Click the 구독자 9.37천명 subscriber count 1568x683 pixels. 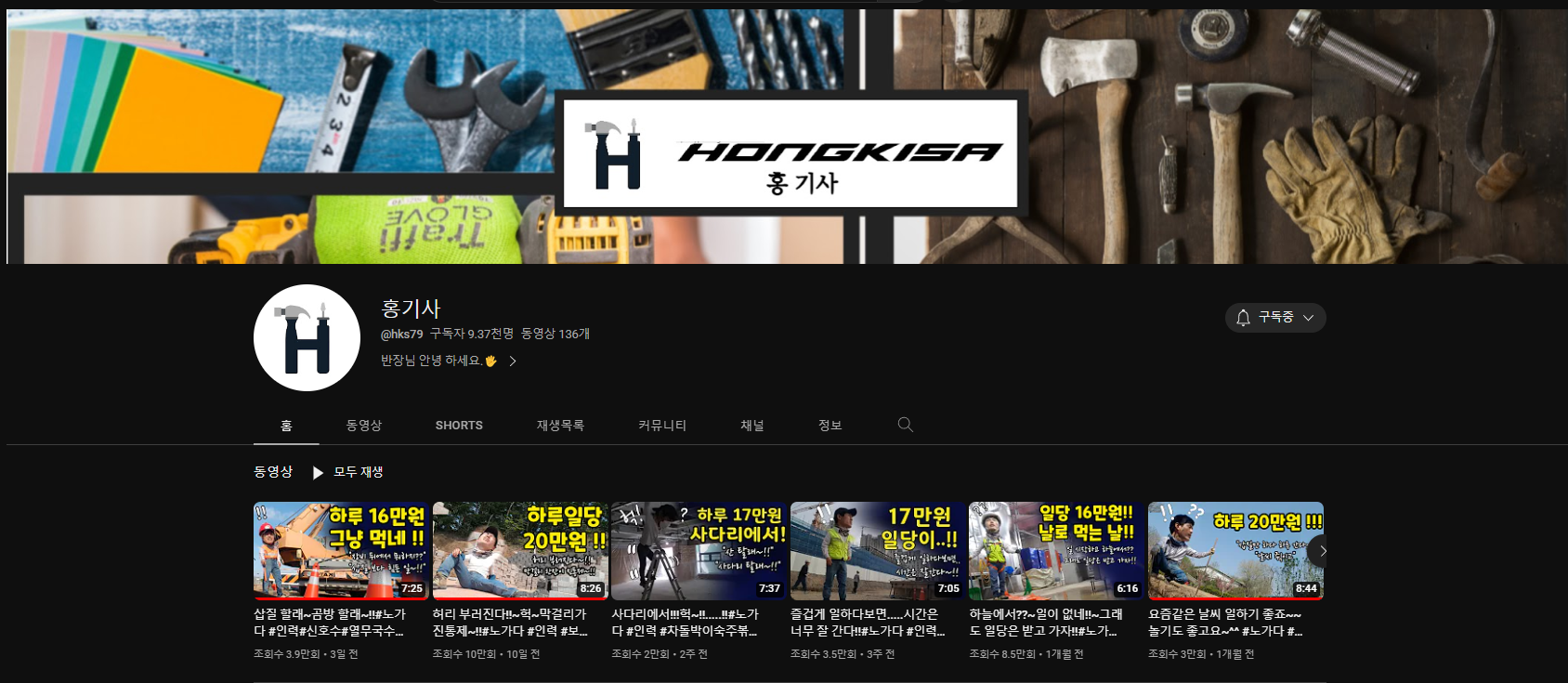472,334
